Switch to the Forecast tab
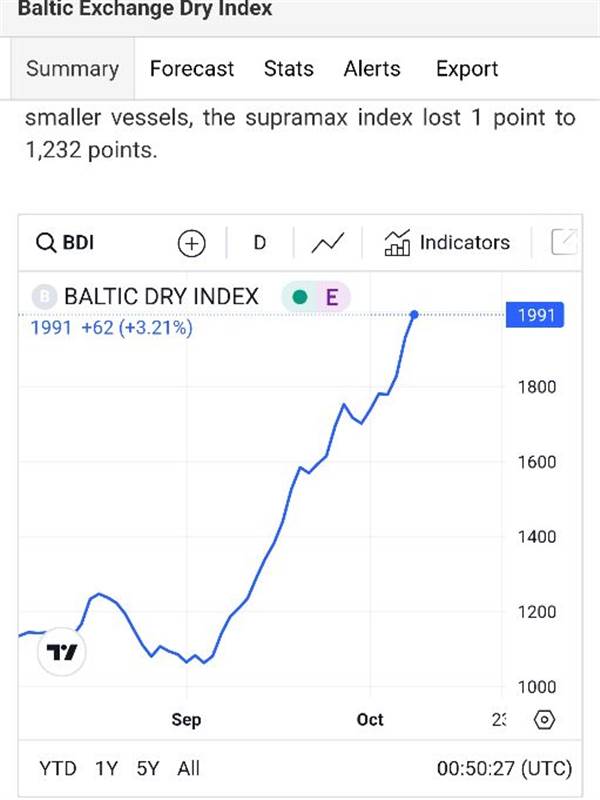The width and height of the screenshot is (600, 800). tap(192, 68)
